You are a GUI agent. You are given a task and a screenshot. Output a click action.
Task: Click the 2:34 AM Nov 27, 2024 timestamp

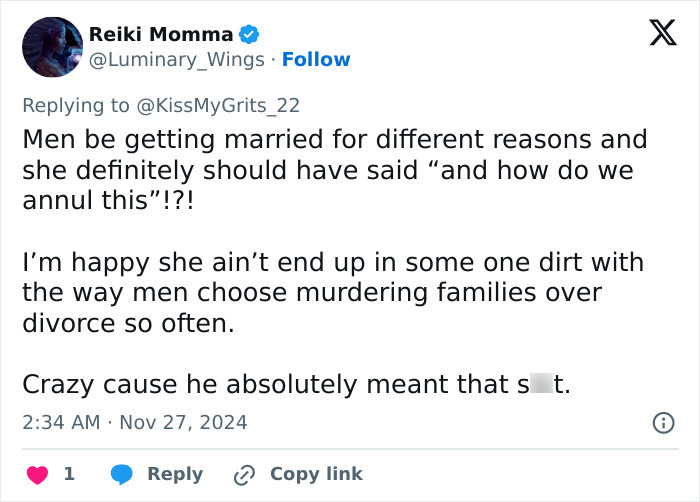tap(134, 423)
